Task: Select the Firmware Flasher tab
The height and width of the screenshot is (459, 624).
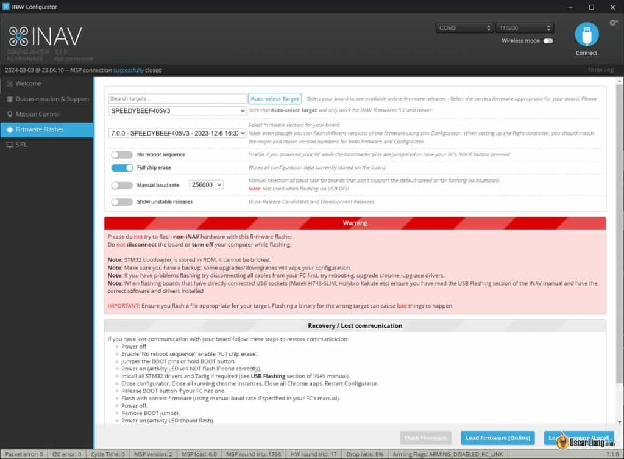Action: (x=47, y=129)
